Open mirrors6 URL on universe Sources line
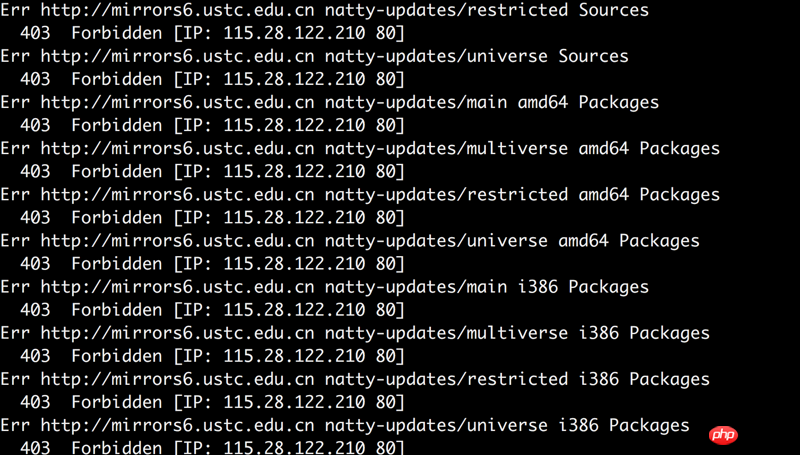 [178, 56]
